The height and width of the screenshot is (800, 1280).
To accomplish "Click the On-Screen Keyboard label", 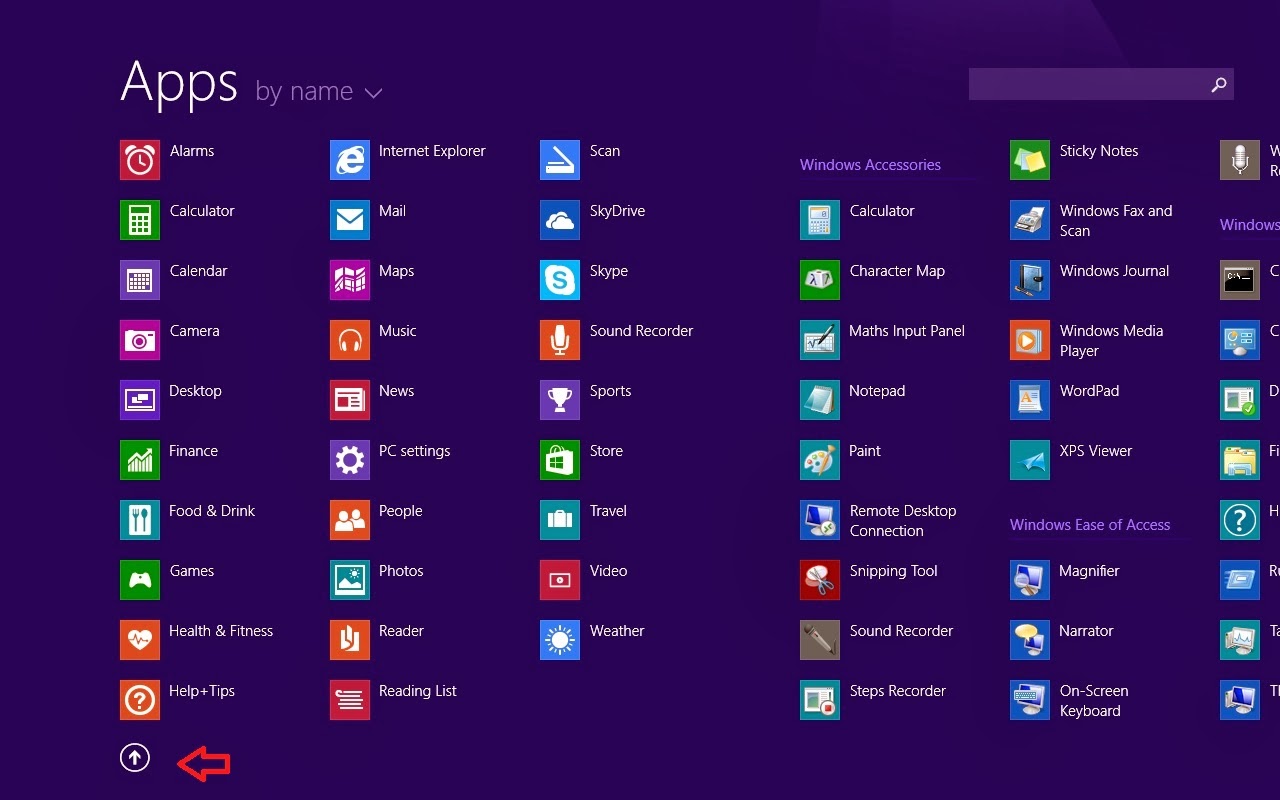I will tap(1094, 701).
